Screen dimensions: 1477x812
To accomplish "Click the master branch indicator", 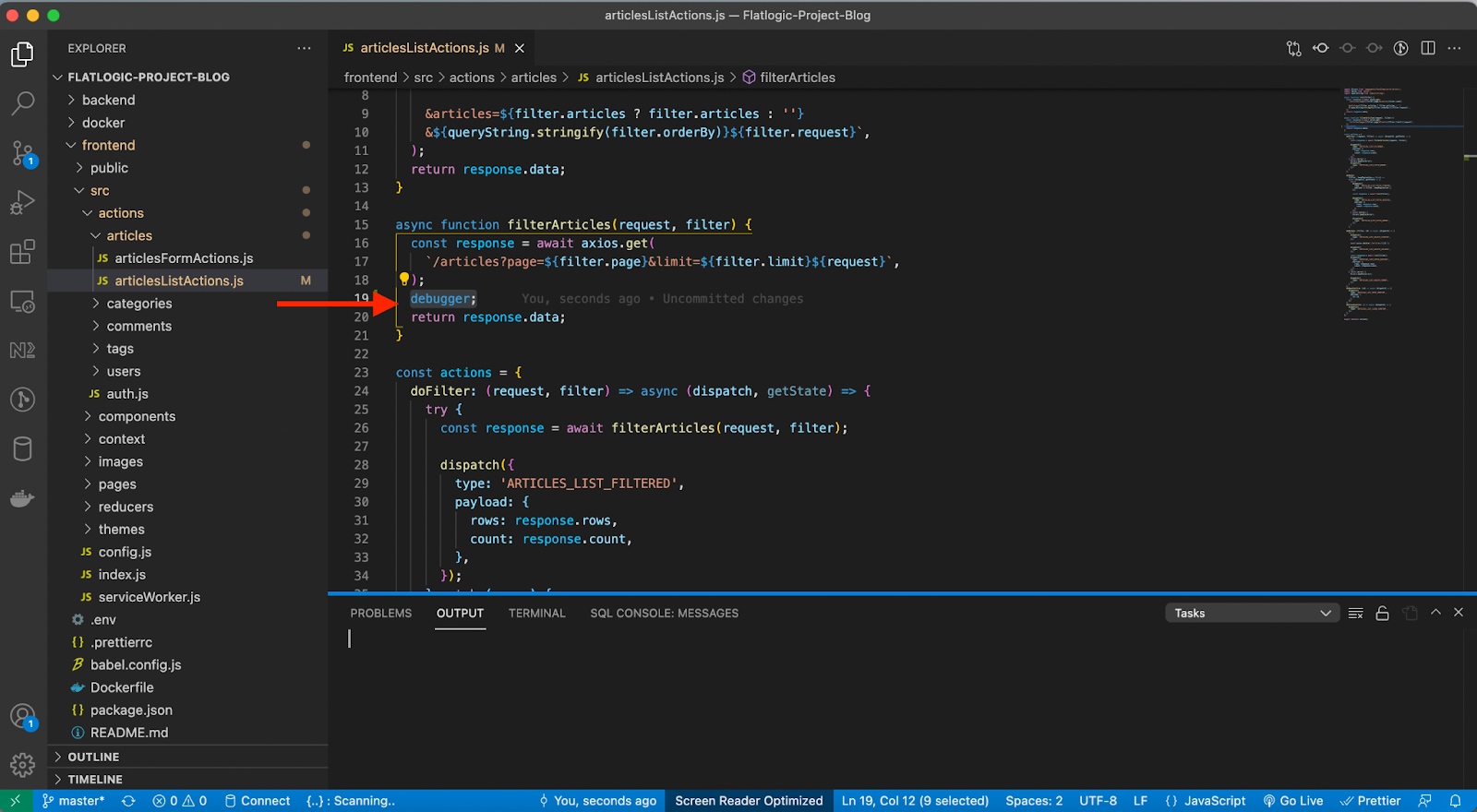I will [x=74, y=801].
